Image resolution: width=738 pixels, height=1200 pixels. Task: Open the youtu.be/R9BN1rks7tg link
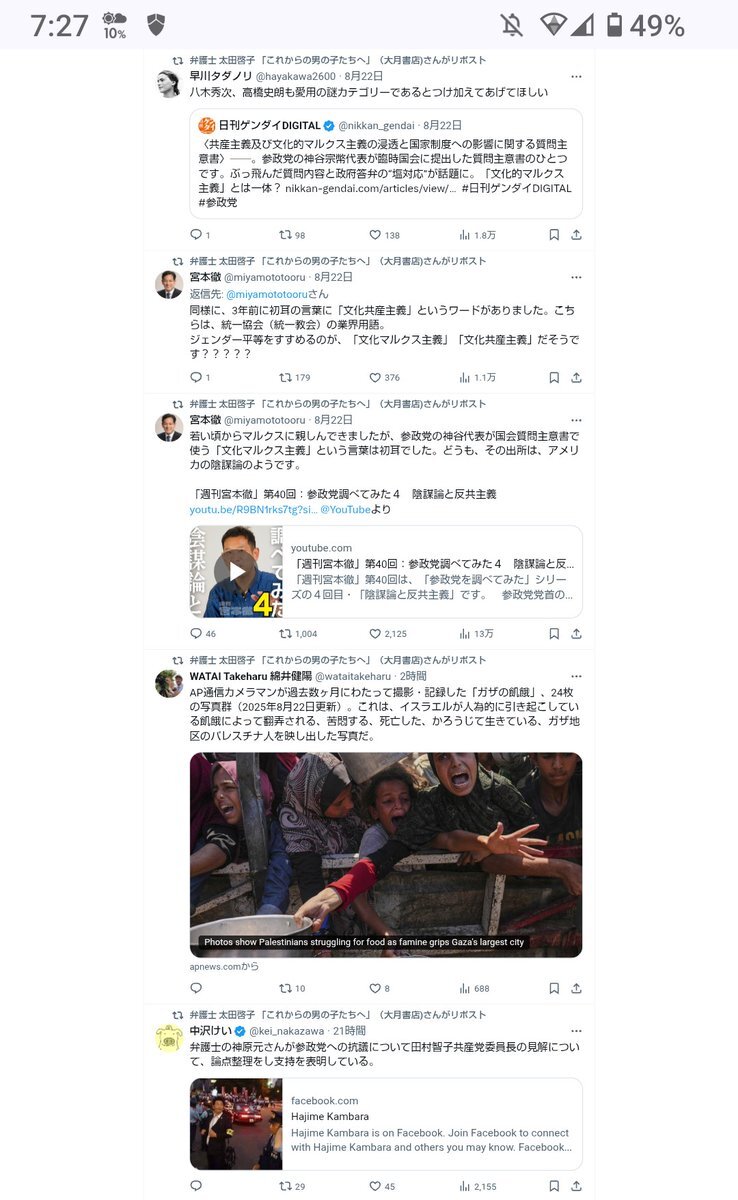coord(254,509)
